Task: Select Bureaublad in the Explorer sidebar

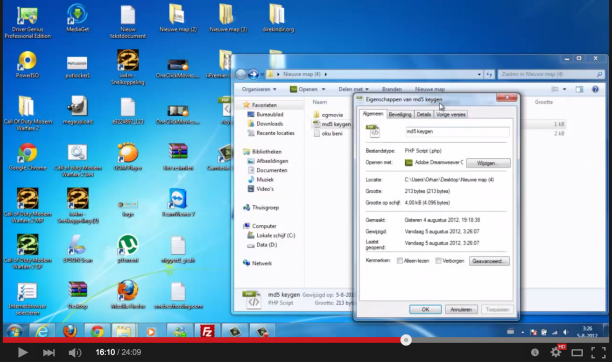Action: (x=265, y=114)
